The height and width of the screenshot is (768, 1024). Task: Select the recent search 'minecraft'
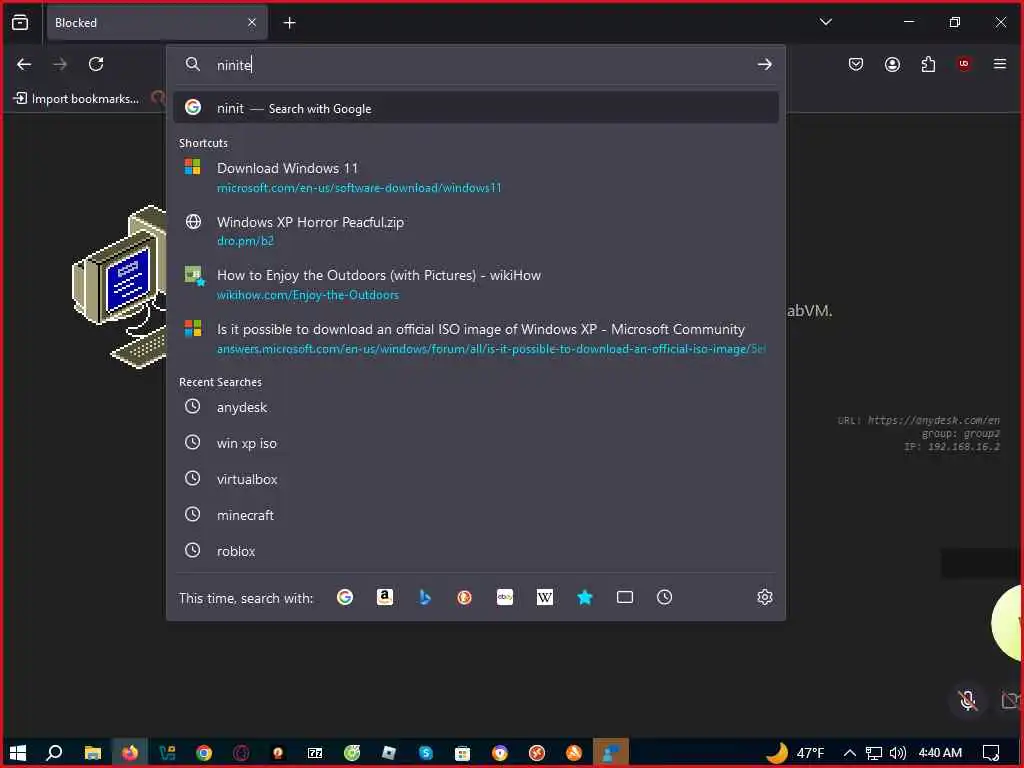pyautogui.click(x=475, y=515)
